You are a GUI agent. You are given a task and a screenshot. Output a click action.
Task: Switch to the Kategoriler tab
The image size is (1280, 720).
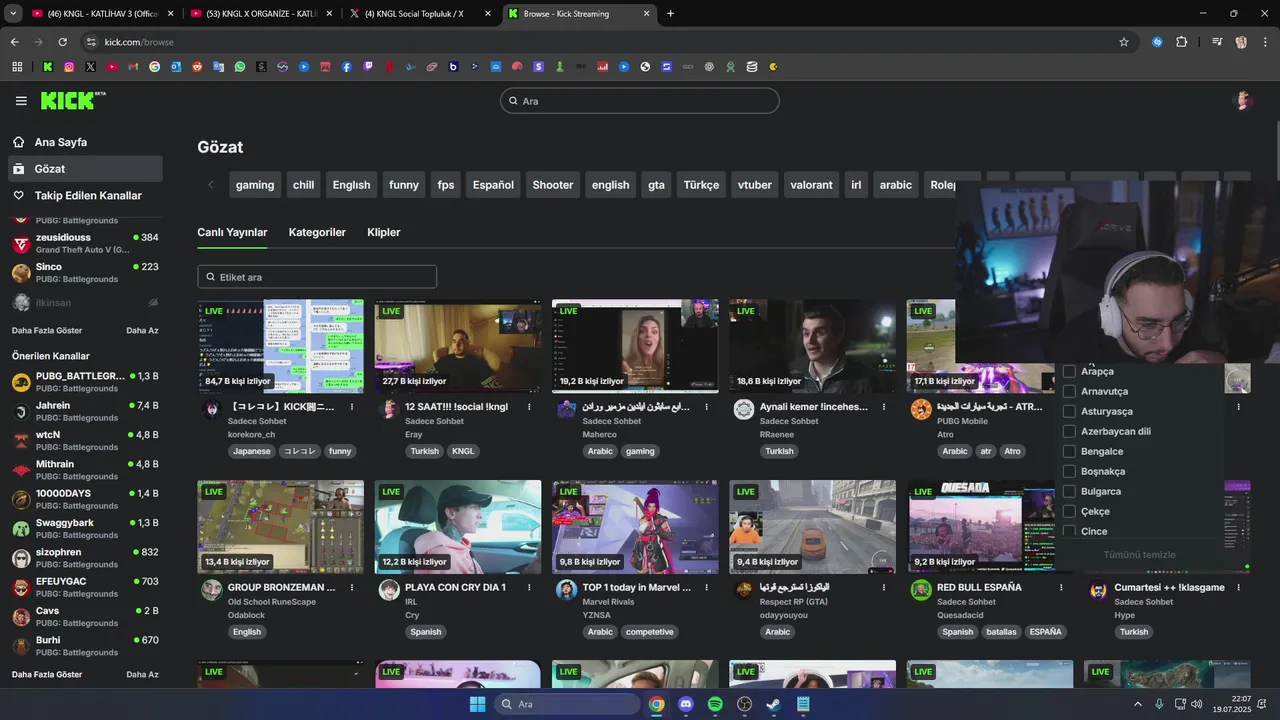(x=317, y=232)
